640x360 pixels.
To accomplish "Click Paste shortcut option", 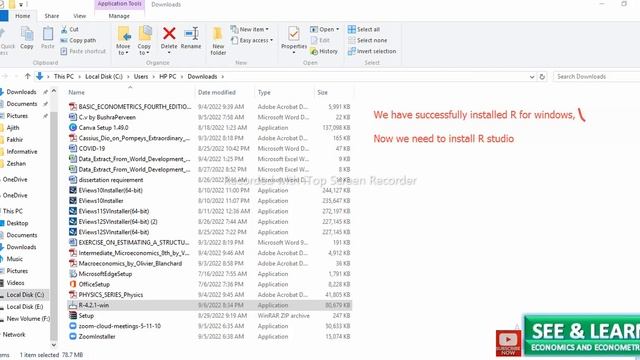I will [83, 51].
